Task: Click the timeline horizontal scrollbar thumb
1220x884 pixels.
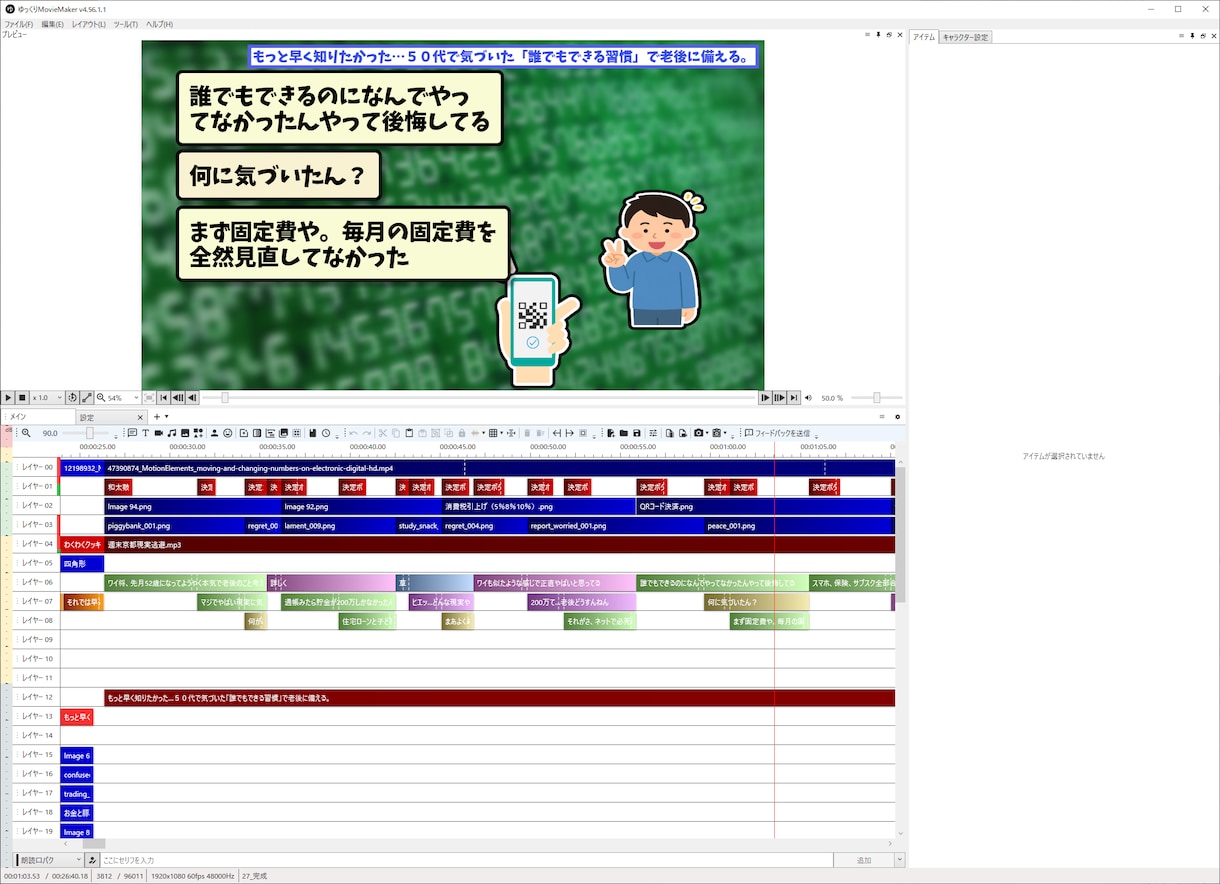Action: pos(93,844)
